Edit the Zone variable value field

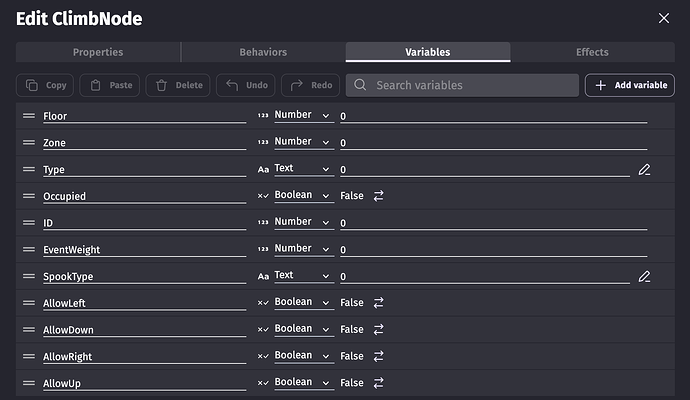point(493,143)
